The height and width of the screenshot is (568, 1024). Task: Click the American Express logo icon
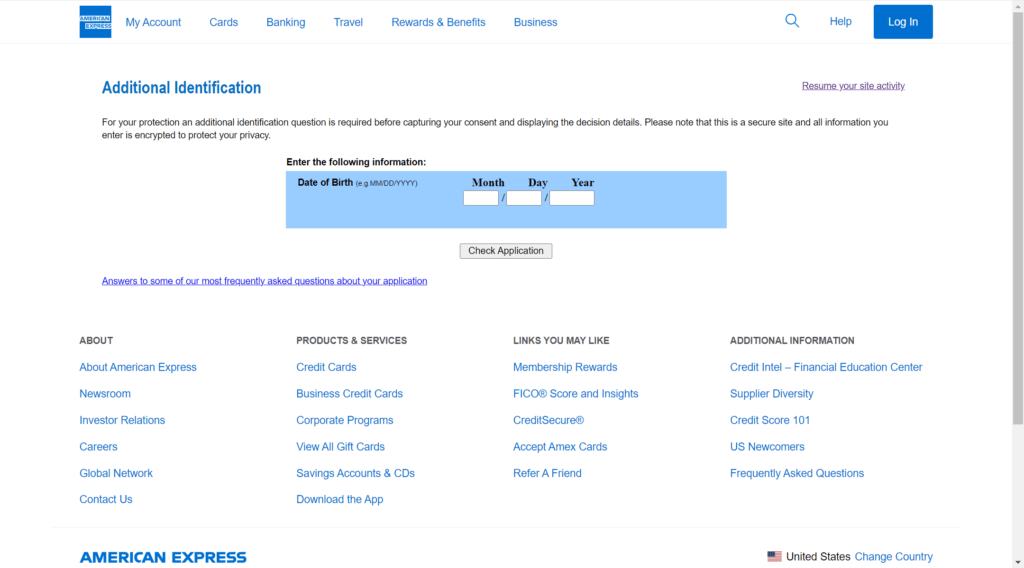pyautogui.click(x=95, y=22)
